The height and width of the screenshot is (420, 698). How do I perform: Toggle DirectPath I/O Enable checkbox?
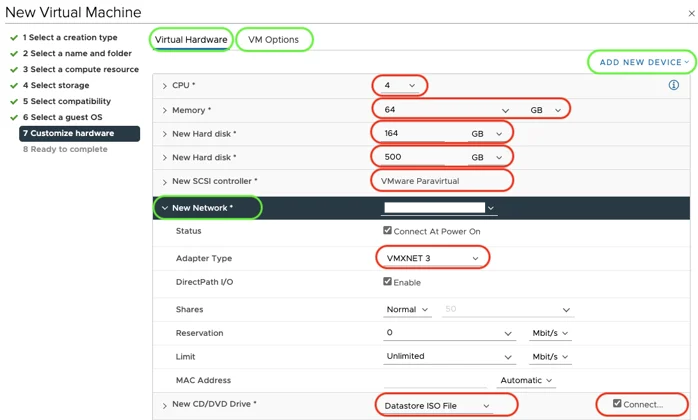388,283
